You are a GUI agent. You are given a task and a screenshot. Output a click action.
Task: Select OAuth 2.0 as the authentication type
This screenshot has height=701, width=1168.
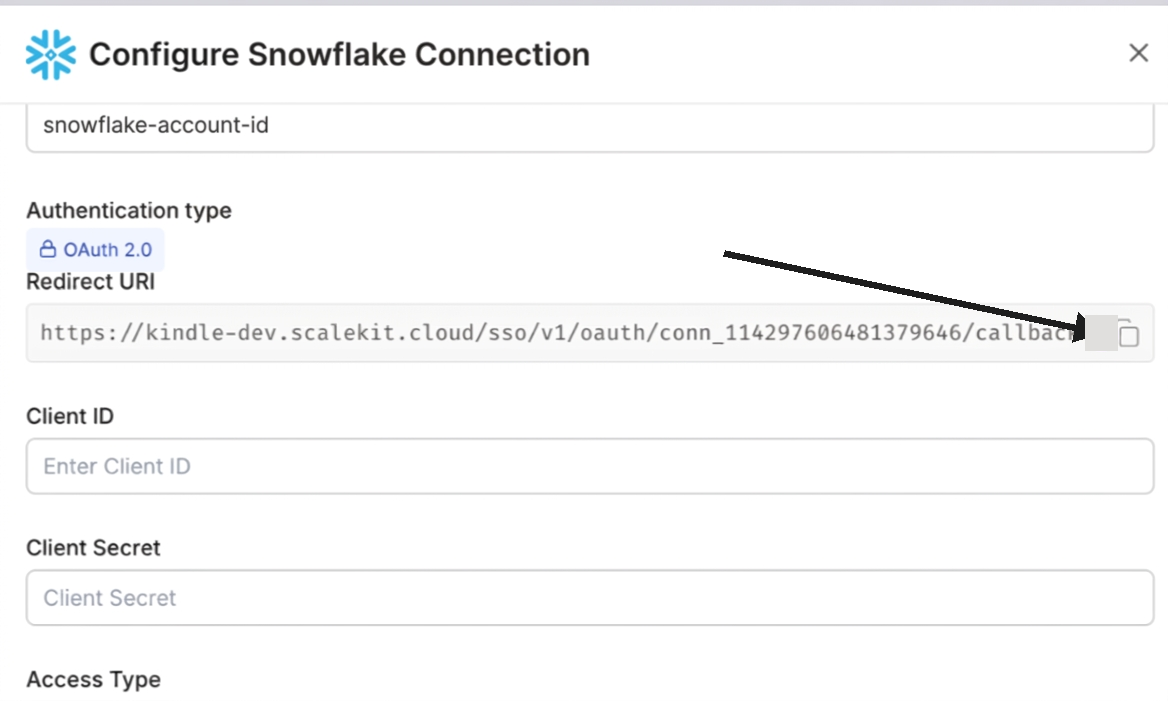coord(95,250)
